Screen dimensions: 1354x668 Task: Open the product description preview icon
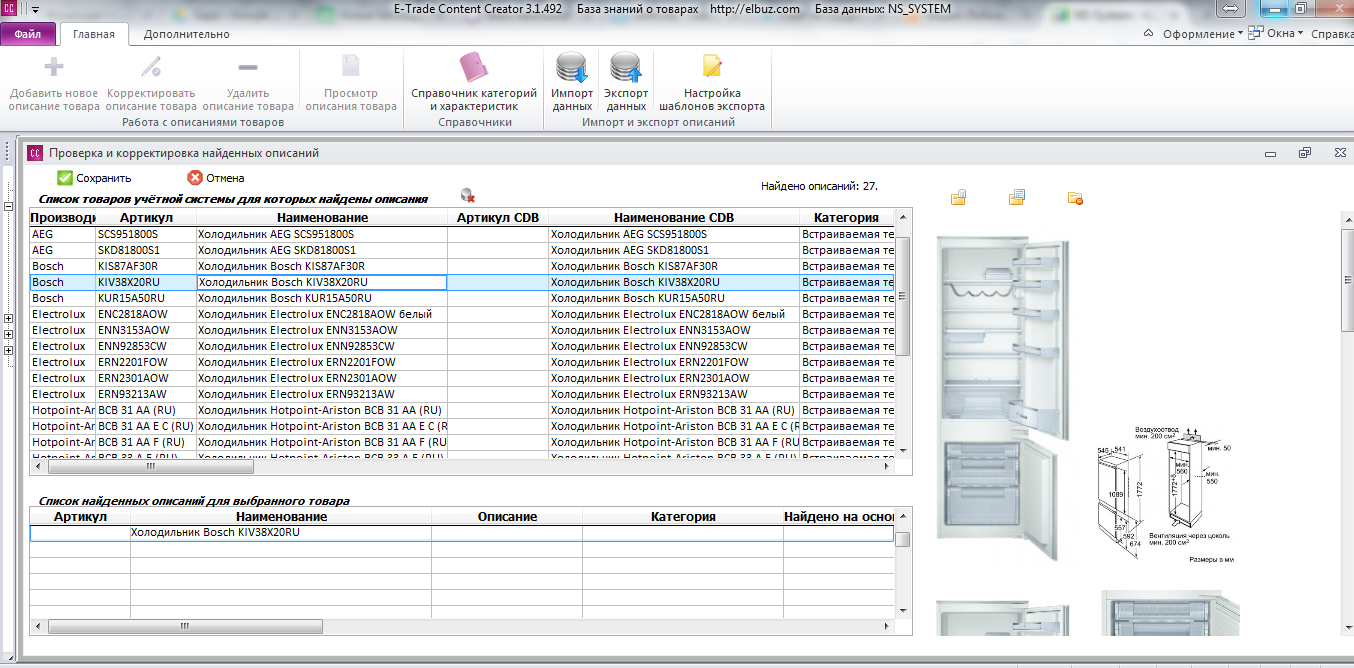click(351, 68)
